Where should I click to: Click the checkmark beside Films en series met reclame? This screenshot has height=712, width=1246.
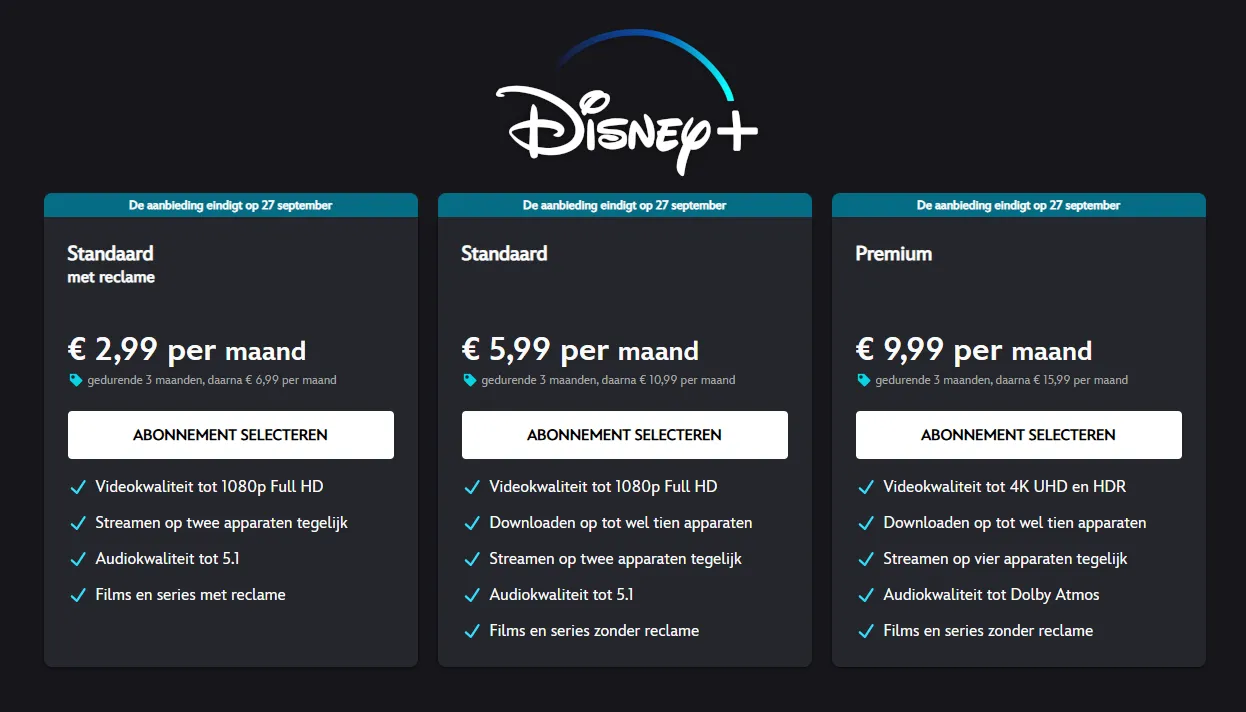click(78, 595)
